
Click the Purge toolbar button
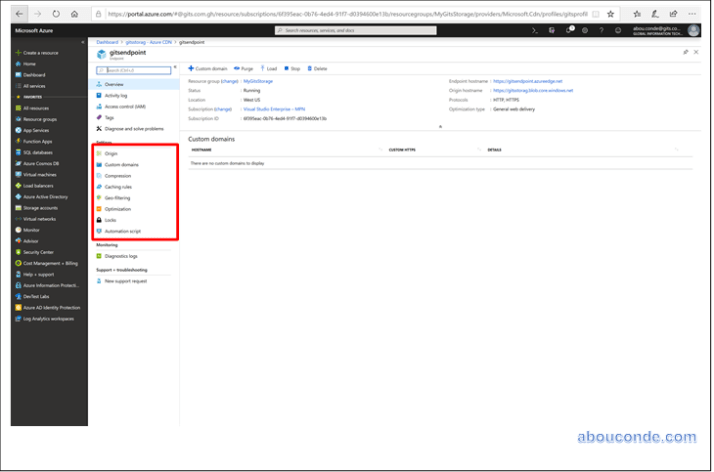coord(244,68)
